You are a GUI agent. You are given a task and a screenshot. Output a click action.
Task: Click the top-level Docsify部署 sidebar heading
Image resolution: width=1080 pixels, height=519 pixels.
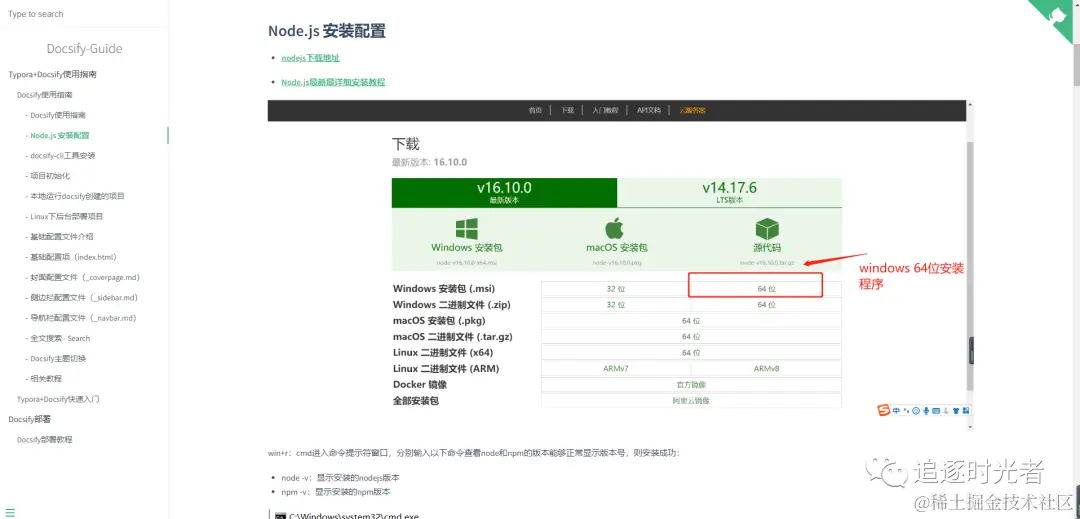[x=30, y=419]
